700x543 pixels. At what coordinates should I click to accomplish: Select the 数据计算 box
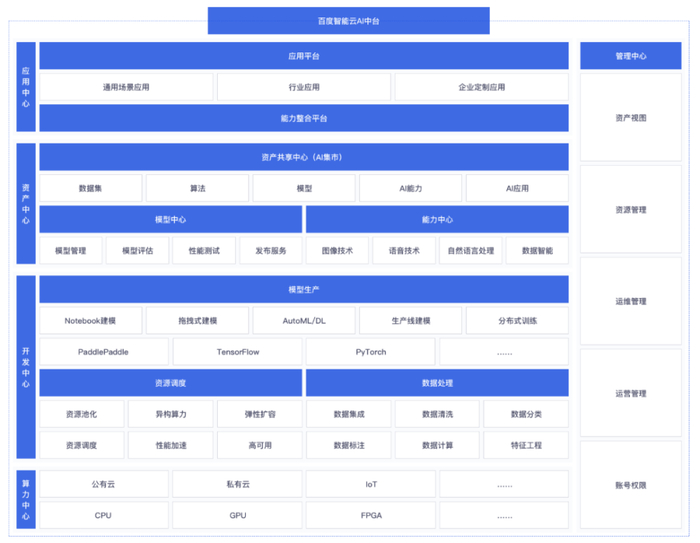(438, 445)
